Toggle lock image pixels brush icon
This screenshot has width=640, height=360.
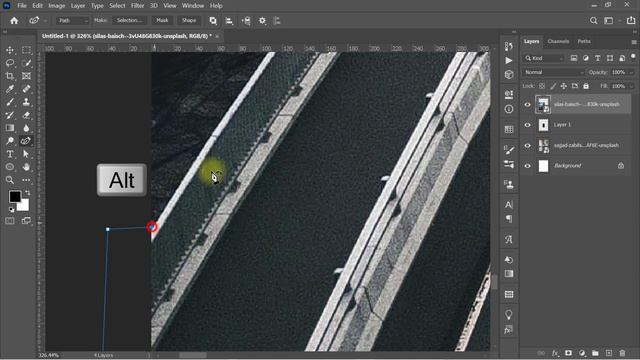[x=553, y=86]
